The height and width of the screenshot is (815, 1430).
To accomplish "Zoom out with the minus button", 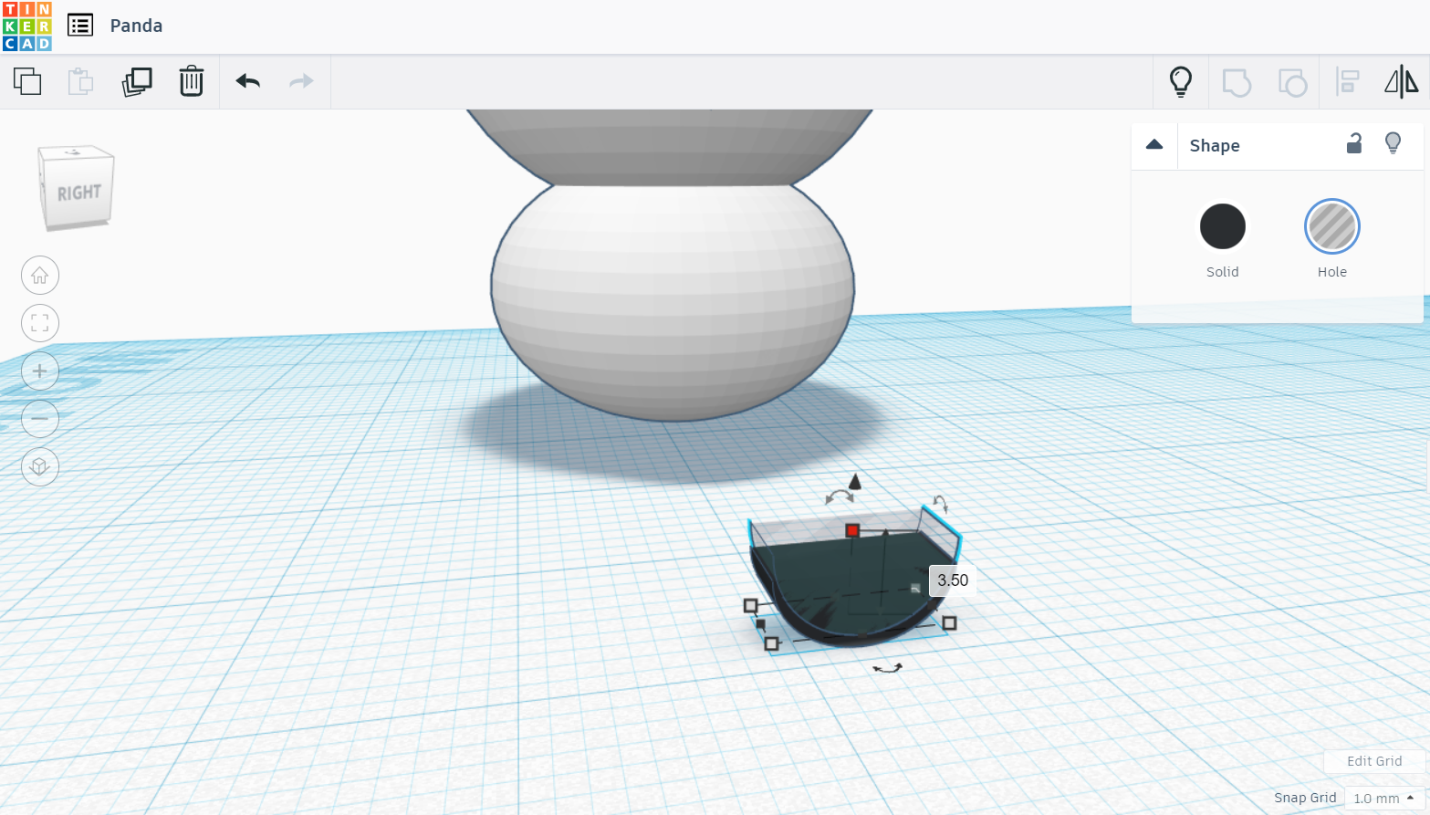I will click(40, 418).
